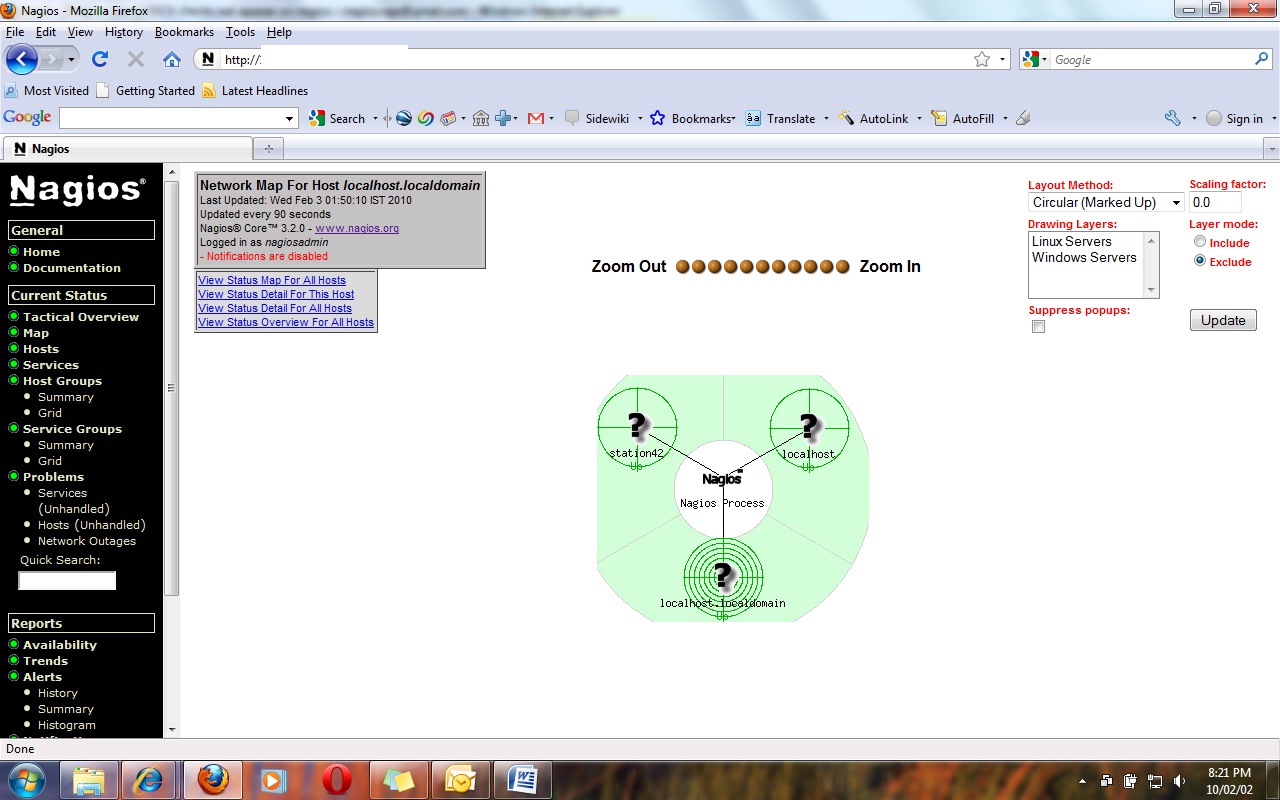Click the Windows Start orb
This screenshot has height=800, width=1280.
tap(26, 779)
